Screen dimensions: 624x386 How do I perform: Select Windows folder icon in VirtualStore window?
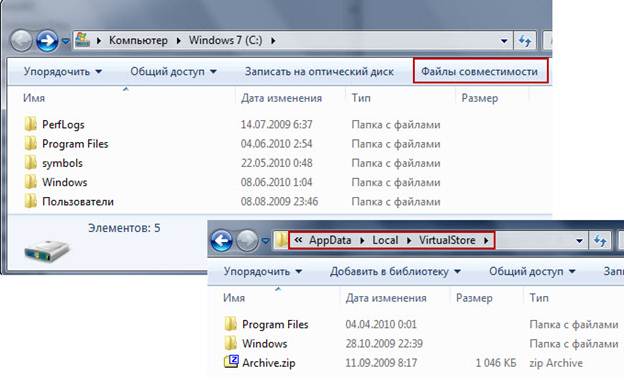coord(230,343)
